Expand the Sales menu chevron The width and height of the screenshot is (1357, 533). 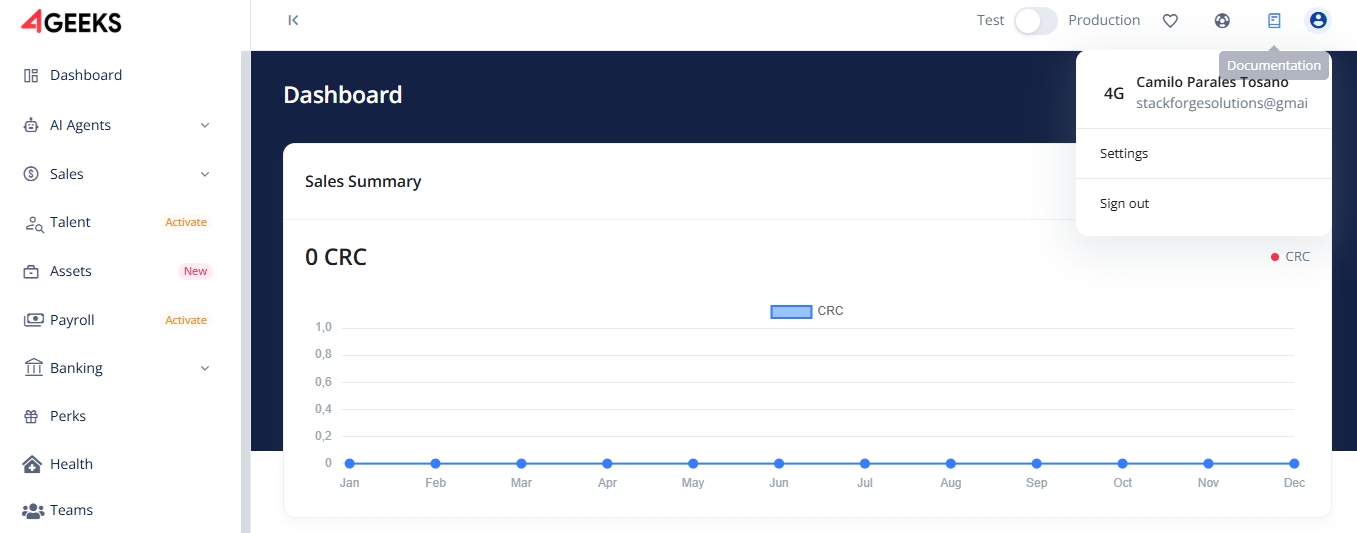click(205, 174)
